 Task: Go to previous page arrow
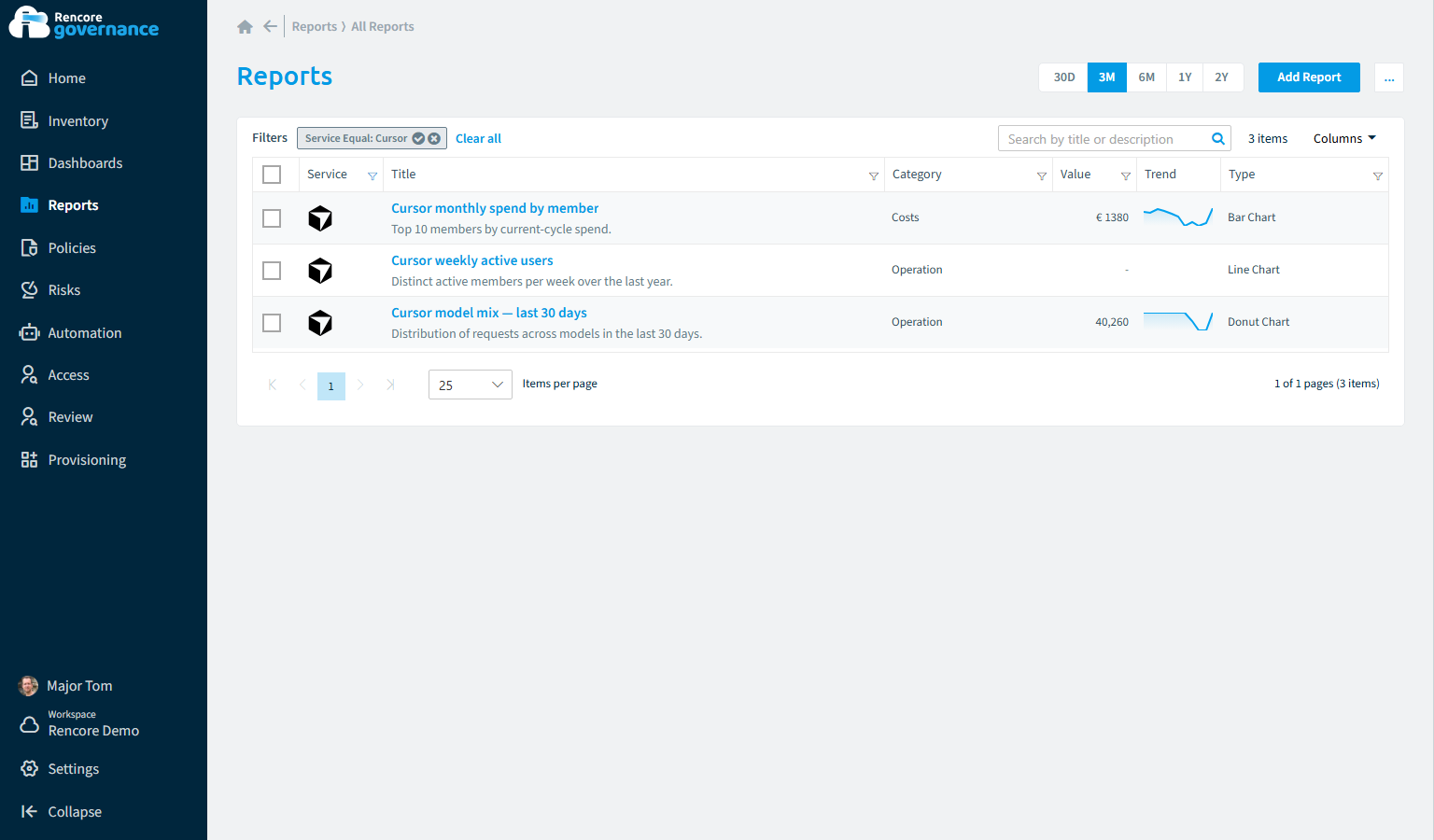click(302, 385)
